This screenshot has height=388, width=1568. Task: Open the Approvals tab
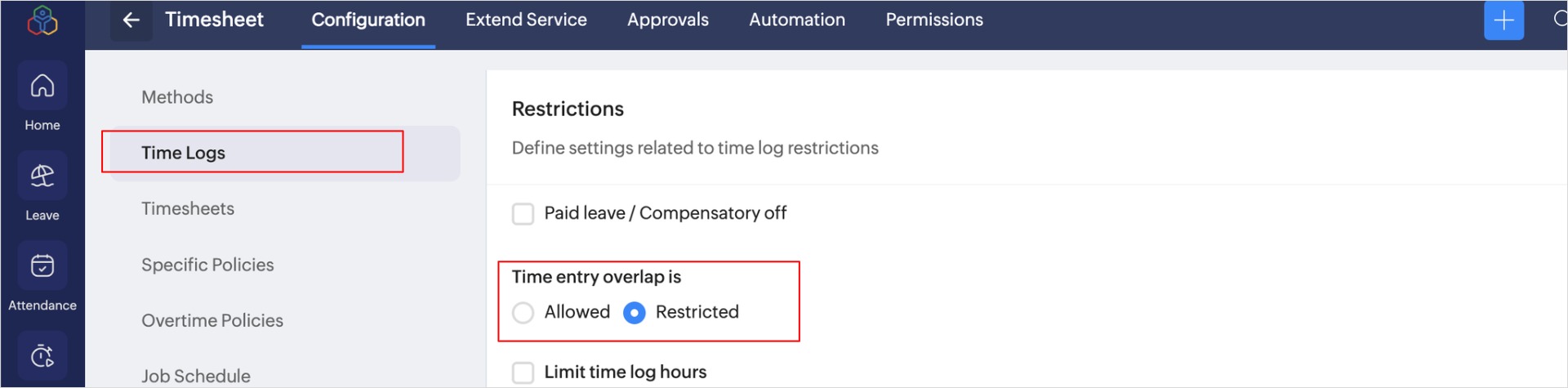point(667,20)
